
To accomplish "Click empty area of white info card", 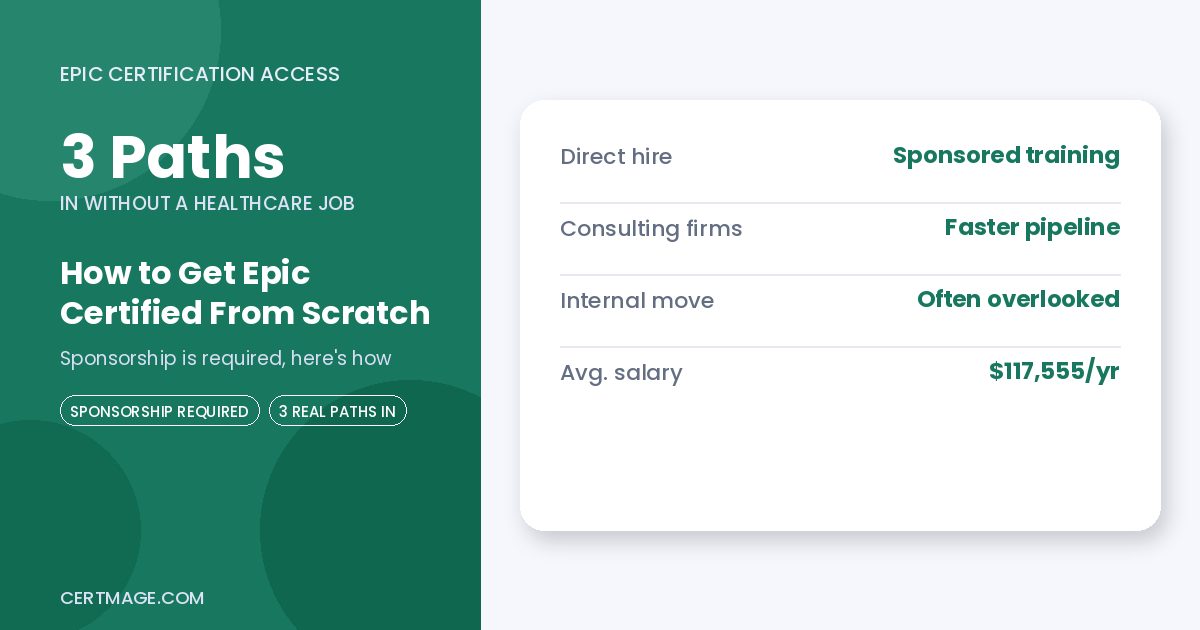I will pyautogui.click(x=840, y=465).
